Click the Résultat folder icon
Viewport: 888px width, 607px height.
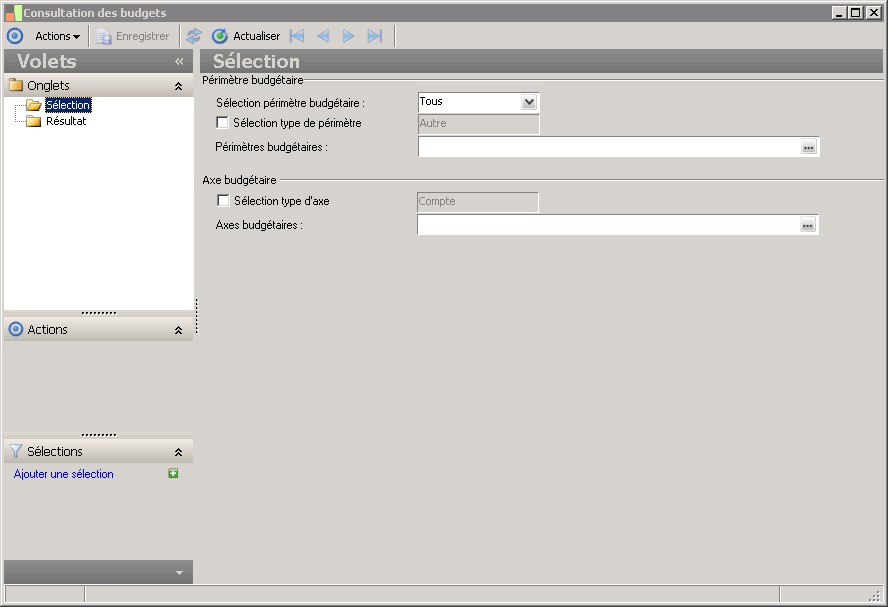tap(34, 121)
